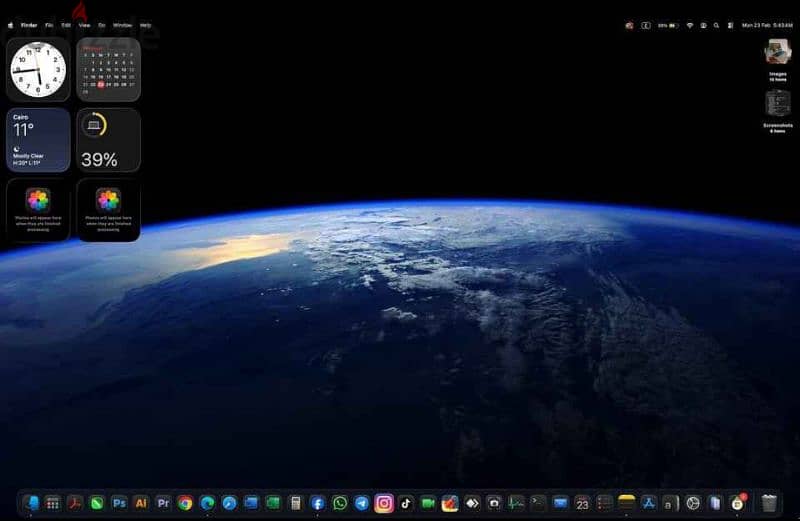Viewport: 800px width, 521px height.
Task: Open Spotlight search in menu bar
Action: pyautogui.click(x=716, y=25)
